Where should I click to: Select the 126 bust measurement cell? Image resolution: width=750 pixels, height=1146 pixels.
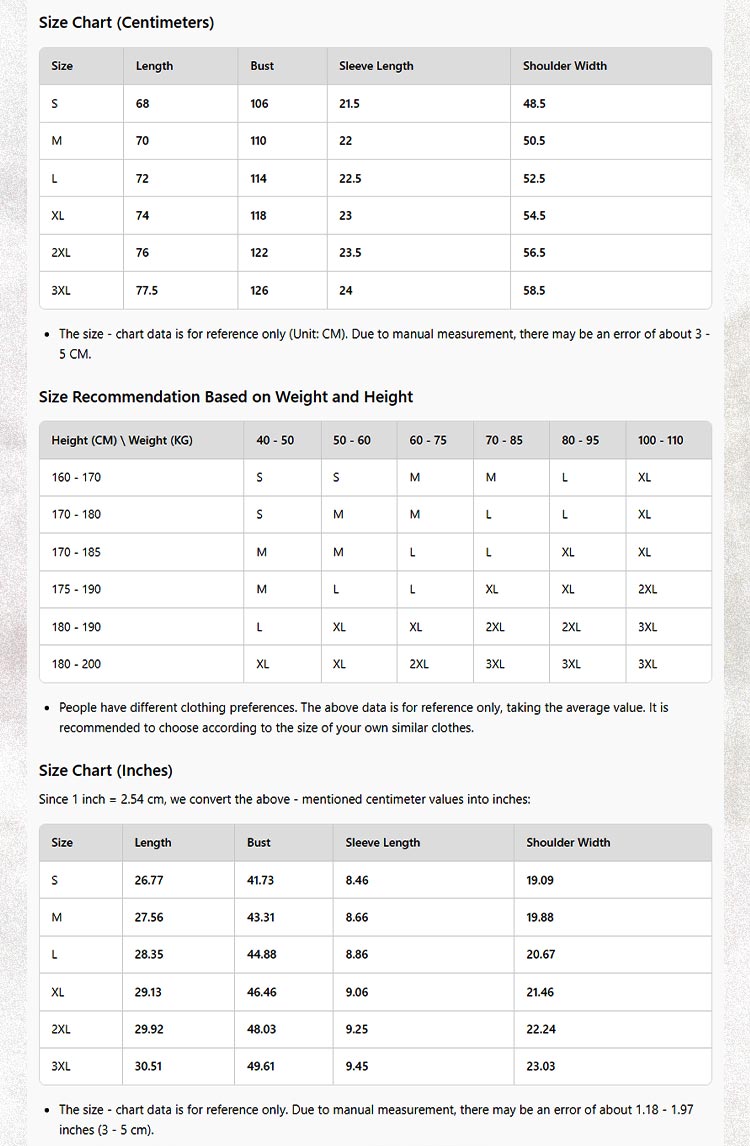click(x=259, y=291)
